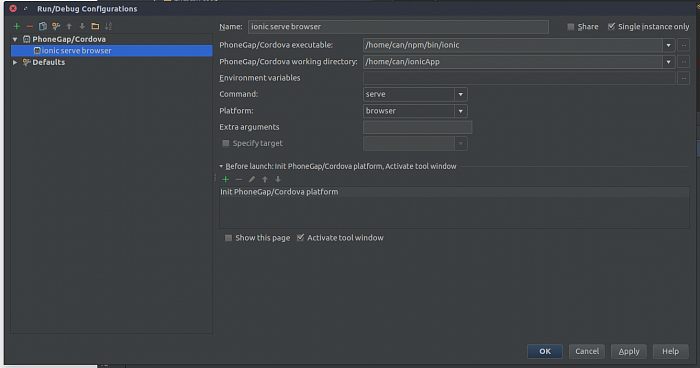Viewport: 700px width, 368px height.
Task: Select Init PhoneGap/Cordova platform task row
Action: pyautogui.click(x=454, y=192)
